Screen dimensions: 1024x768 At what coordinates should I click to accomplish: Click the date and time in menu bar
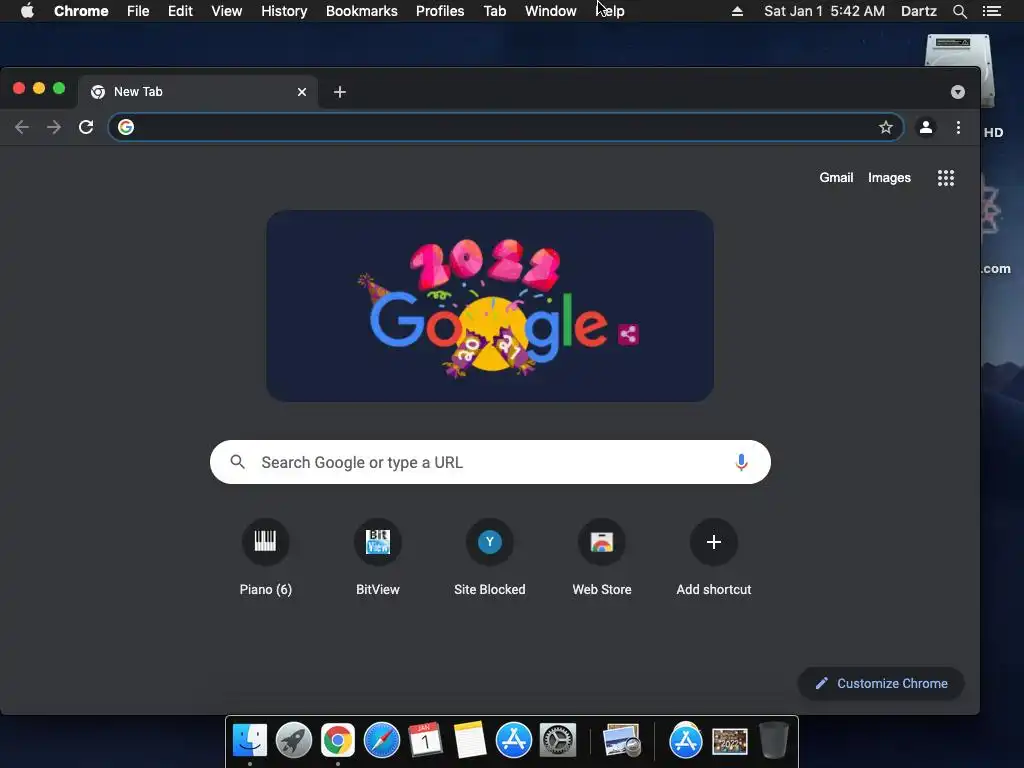click(824, 11)
